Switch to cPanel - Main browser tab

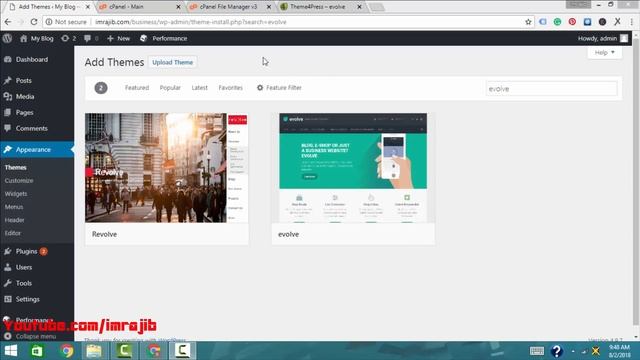[x=139, y=7]
